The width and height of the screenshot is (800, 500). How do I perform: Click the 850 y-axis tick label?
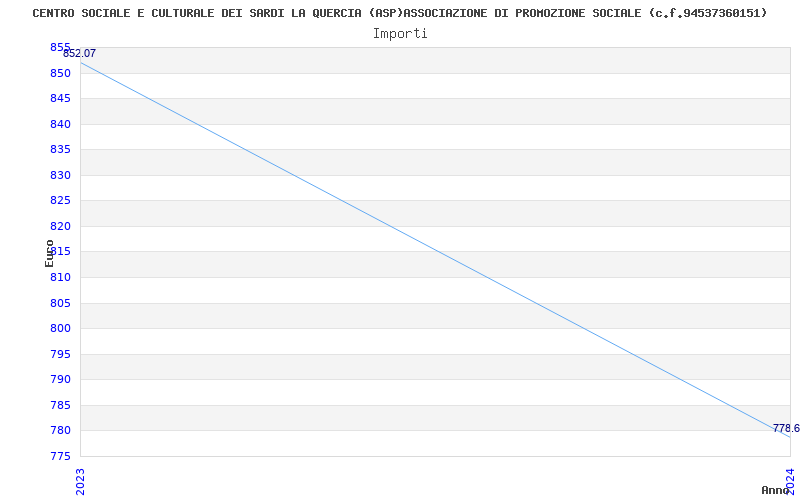[x=60, y=73]
